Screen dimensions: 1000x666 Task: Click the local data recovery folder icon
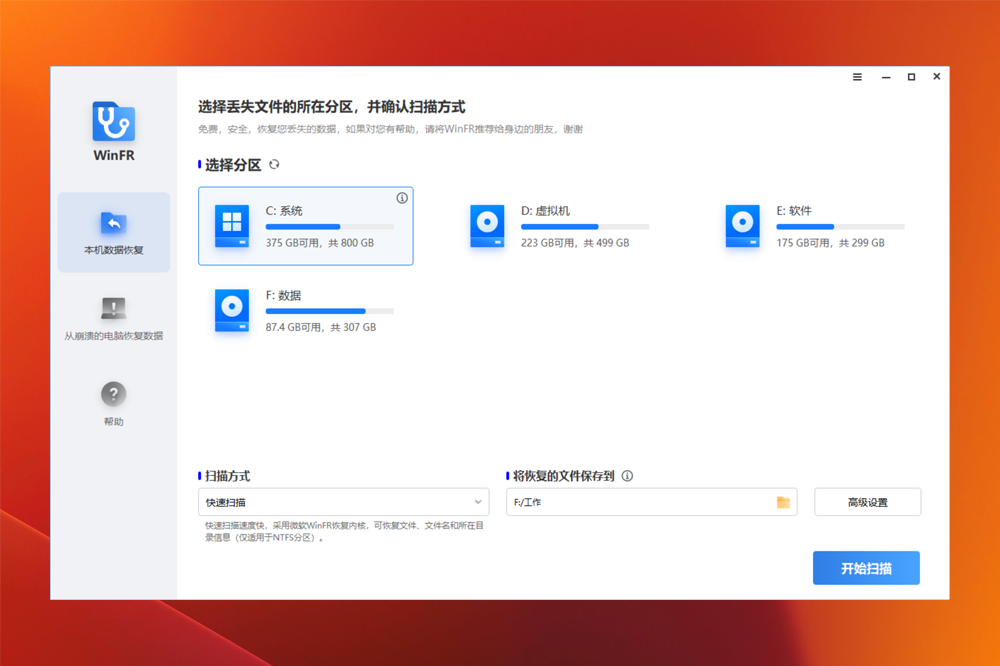(114, 223)
